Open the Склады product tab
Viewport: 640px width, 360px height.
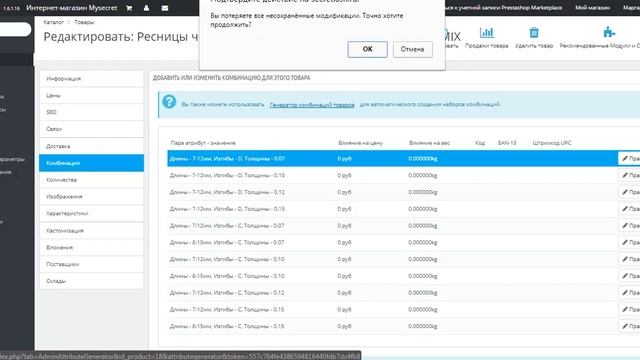pos(91,281)
